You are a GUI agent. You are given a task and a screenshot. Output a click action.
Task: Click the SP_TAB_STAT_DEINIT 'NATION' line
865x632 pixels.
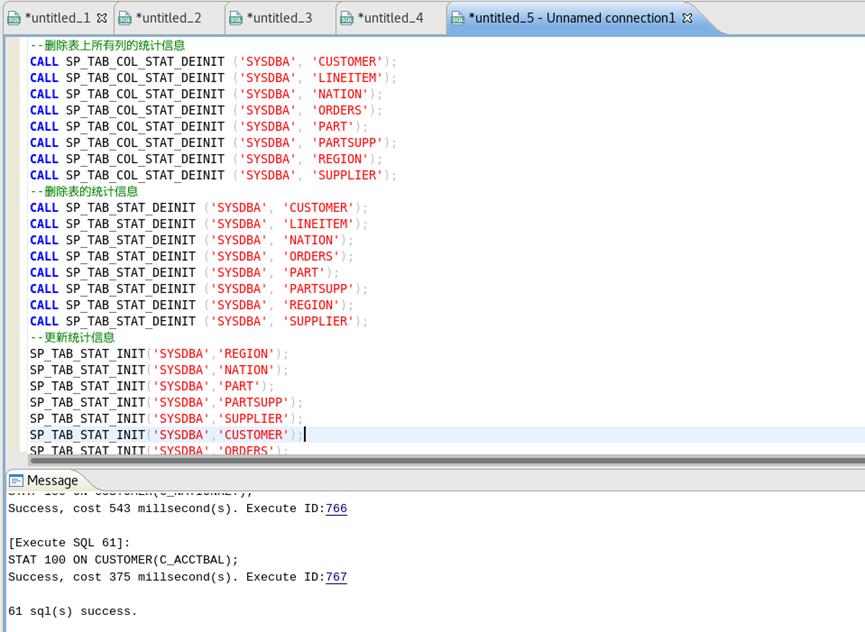click(191, 240)
